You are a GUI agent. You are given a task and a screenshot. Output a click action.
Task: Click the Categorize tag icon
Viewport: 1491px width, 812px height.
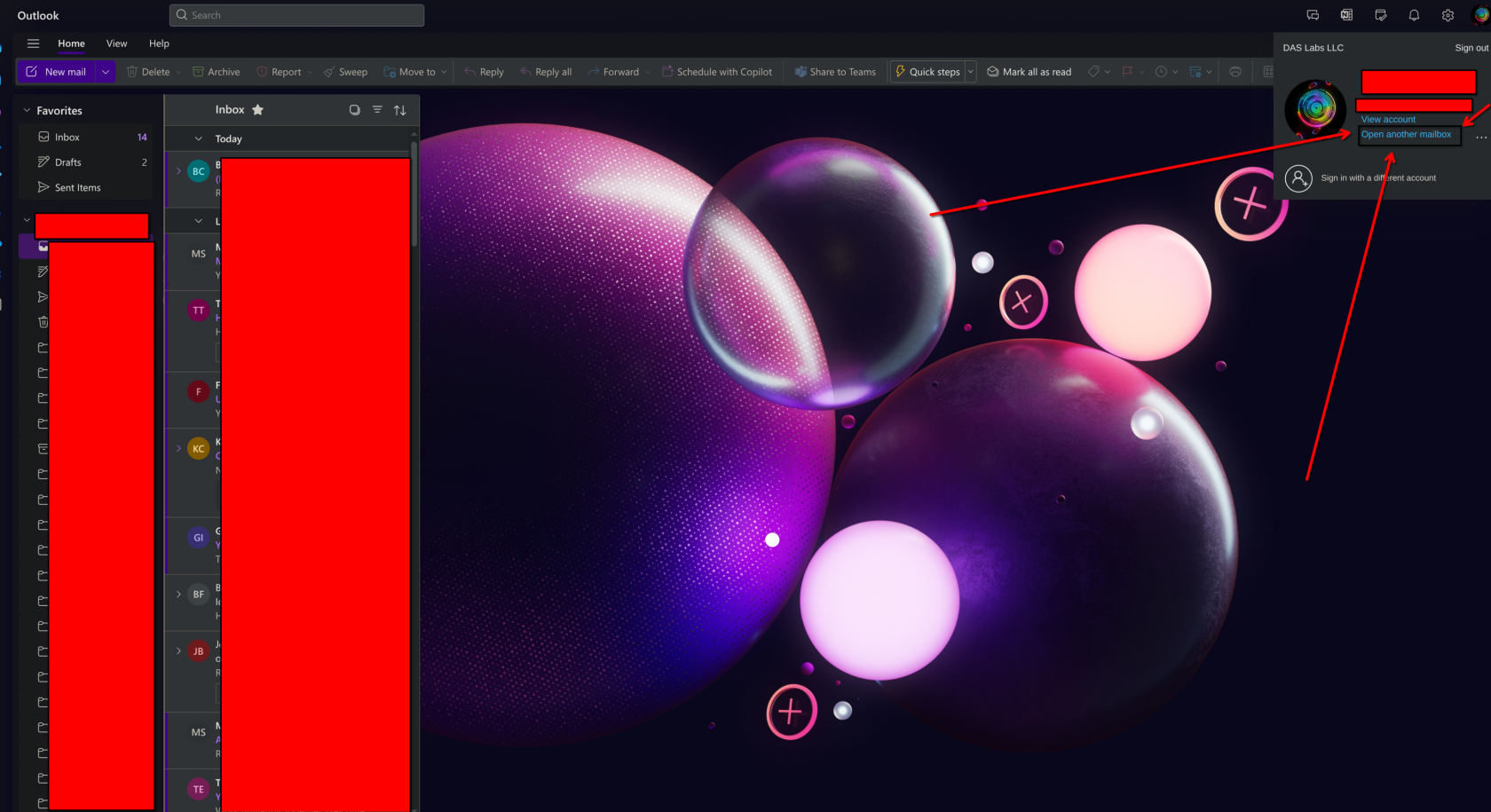click(x=1094, y=72)
